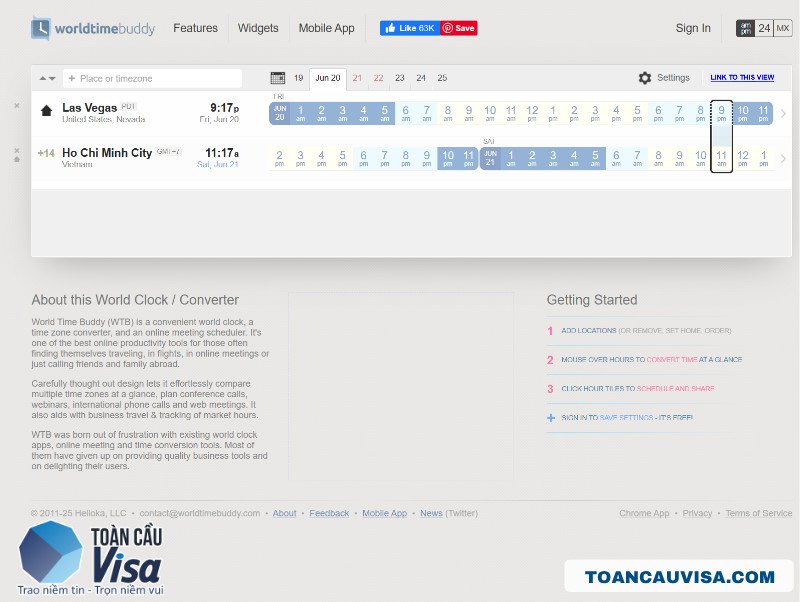Click the Place or timezone input field

pyautogui.click(x=153, y=79)
